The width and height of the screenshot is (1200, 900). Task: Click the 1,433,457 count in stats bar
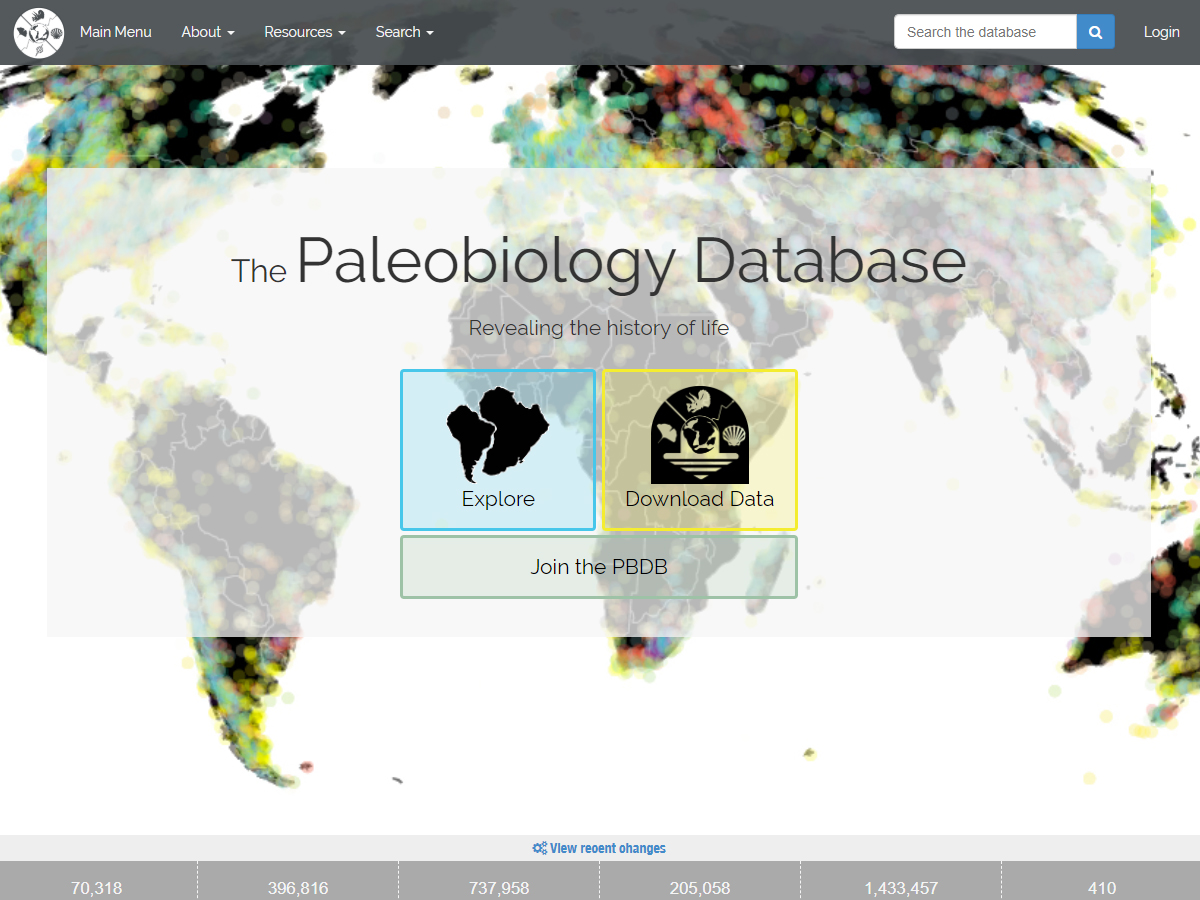[x=901, y=887]
